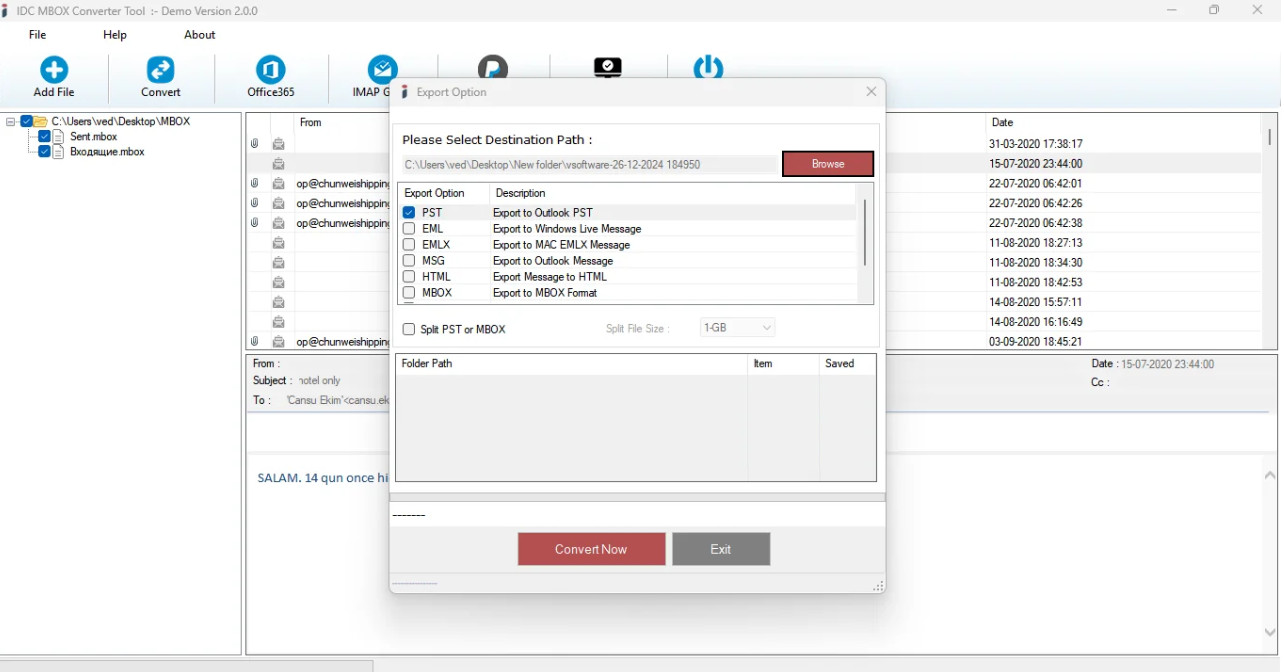Open the File menu
This screenshot has height=672, width=1284.
[38, 35]
